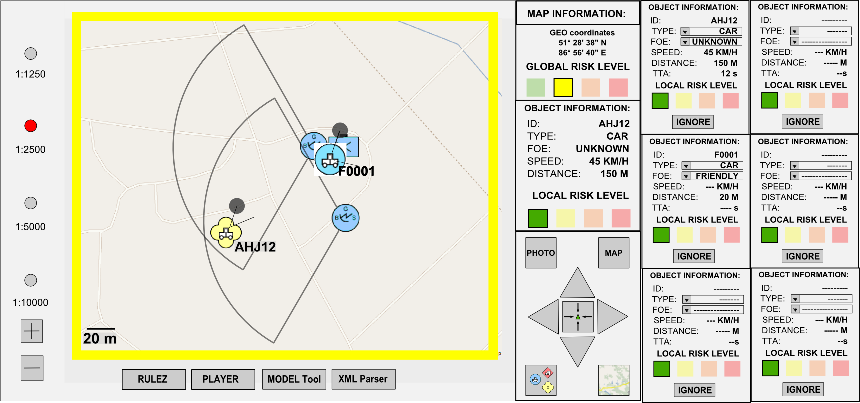The image size is (860, 403).
Task: Pan the map left with the arrow
Action: coord(544,316)
